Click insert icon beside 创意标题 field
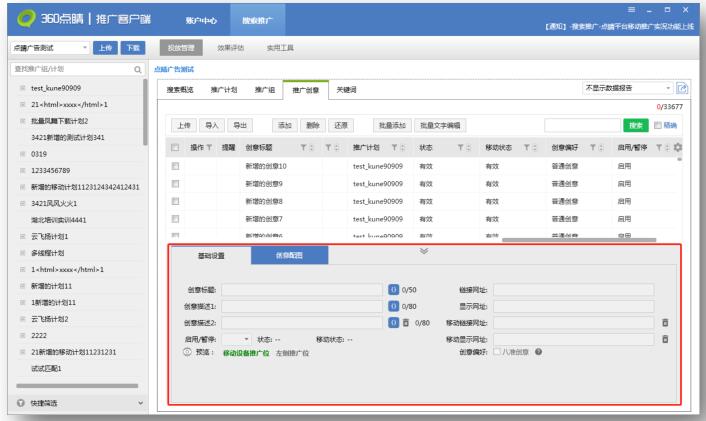Screen dimensions: 706x421 click(x=393, y=289)
